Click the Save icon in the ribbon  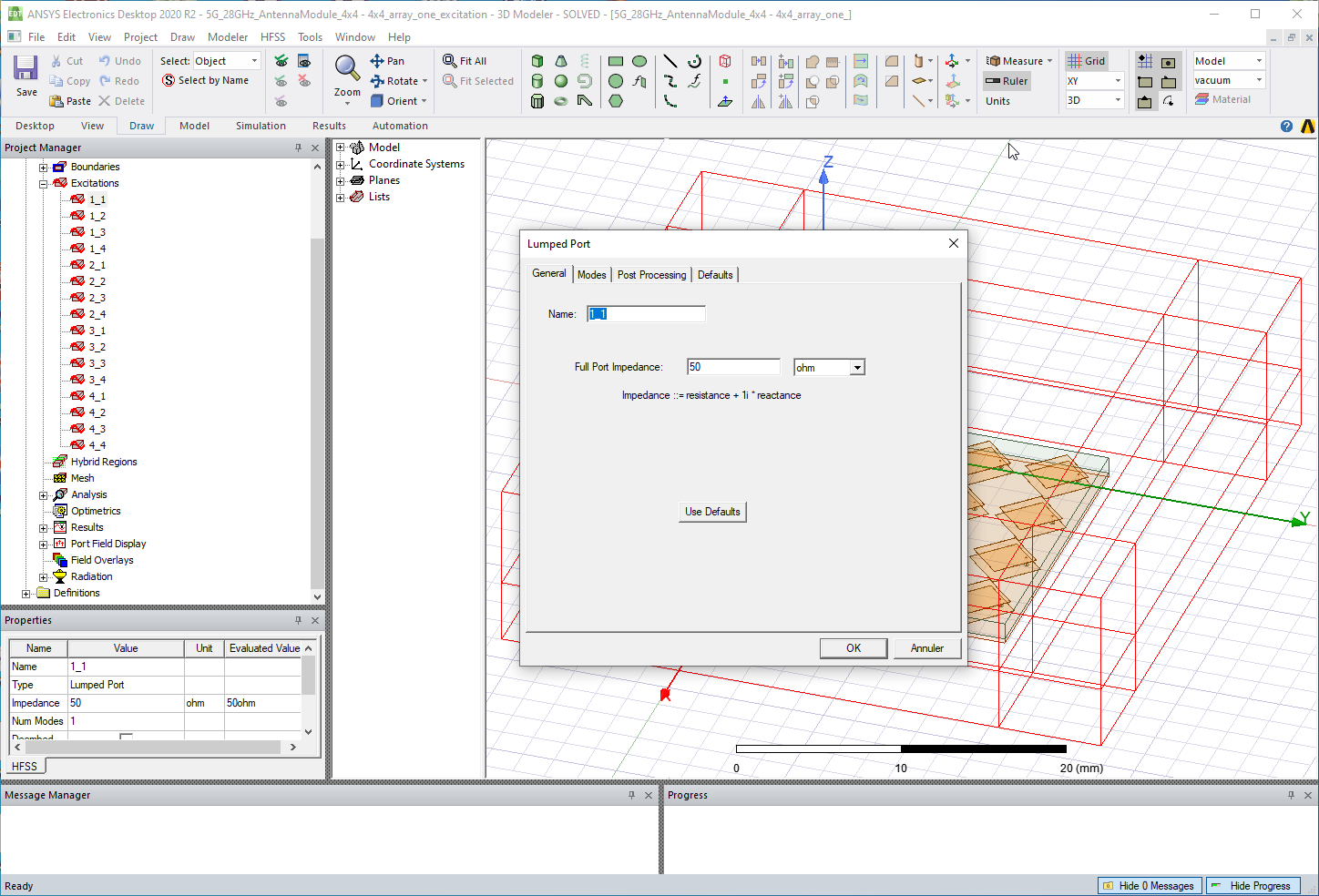coord(26,68)
